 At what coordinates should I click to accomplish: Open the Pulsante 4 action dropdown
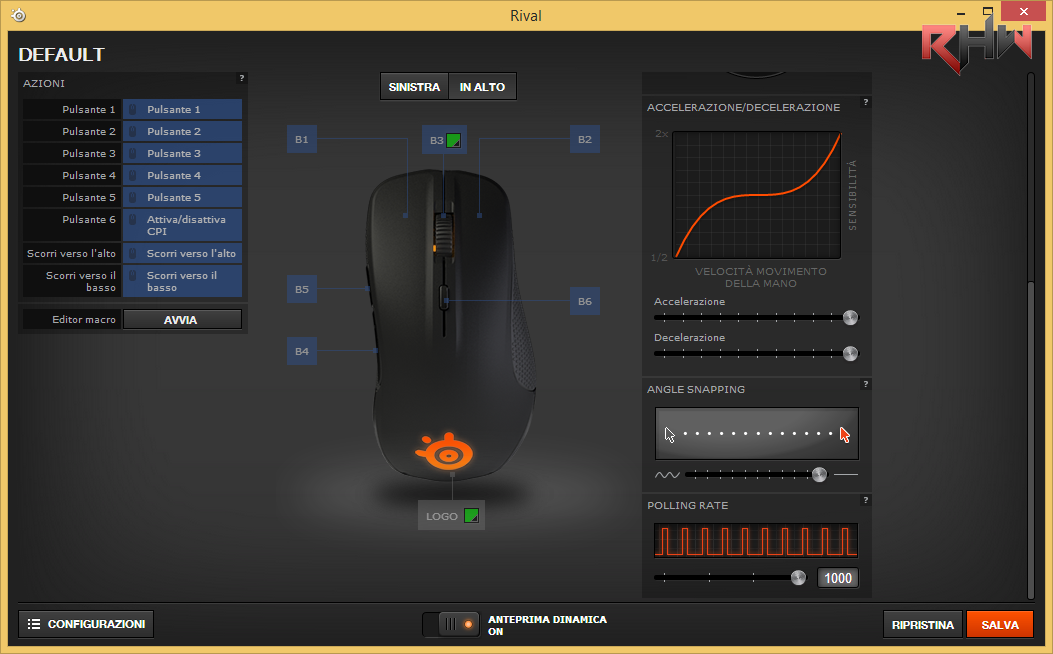pos(182,176)
